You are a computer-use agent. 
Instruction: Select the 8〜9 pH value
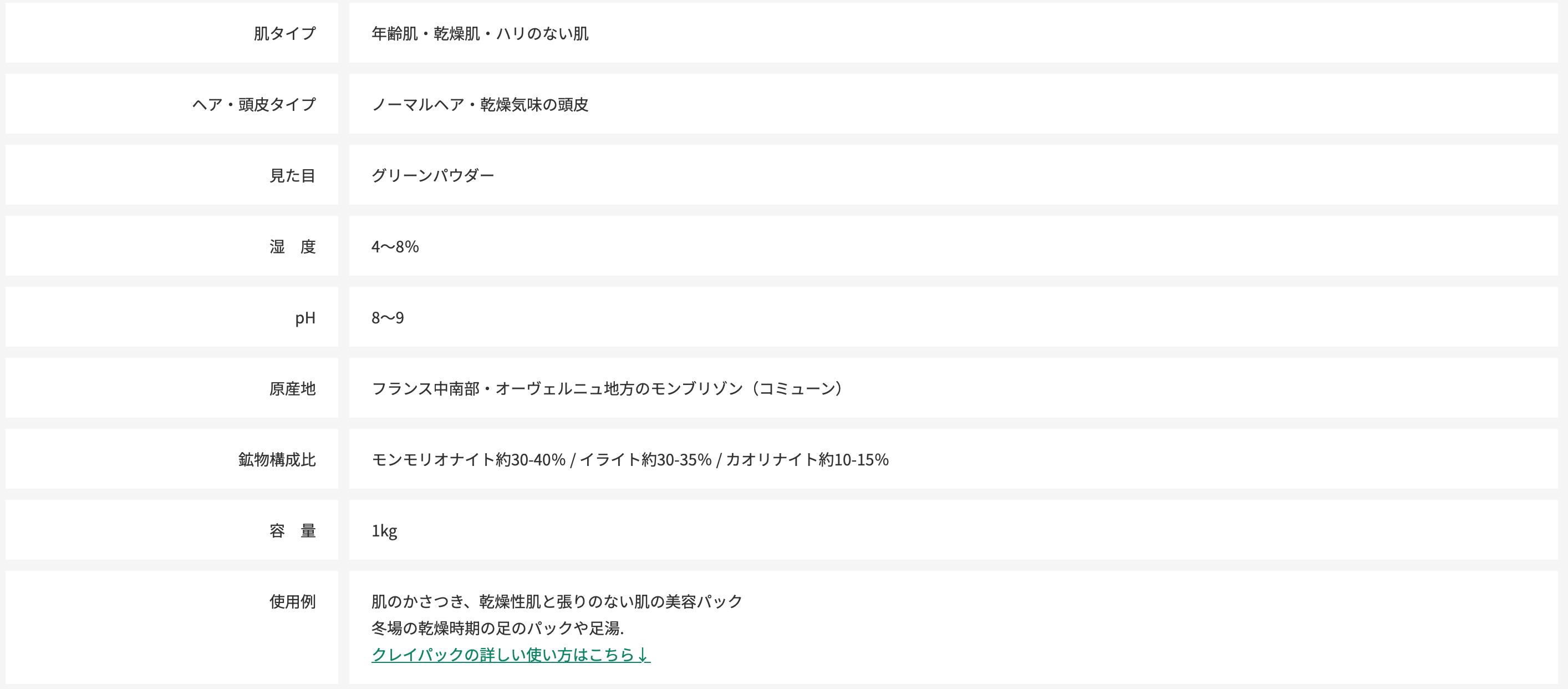tap(388, 318)
